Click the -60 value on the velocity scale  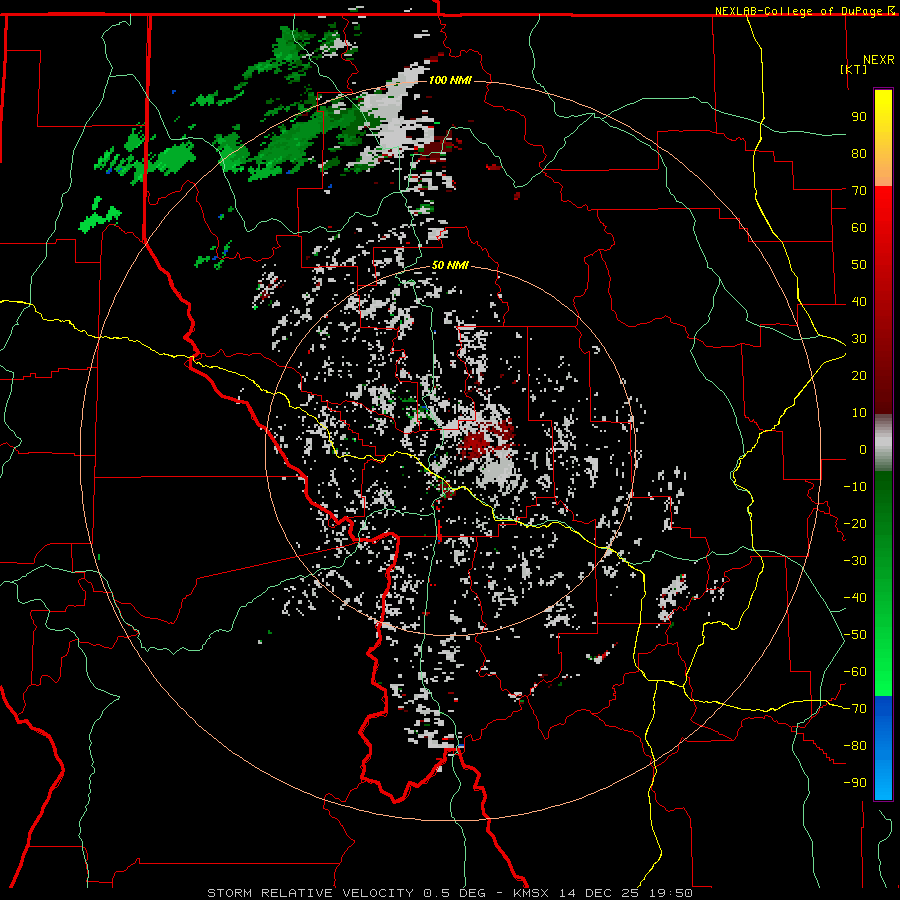click(x=855, y=672)
